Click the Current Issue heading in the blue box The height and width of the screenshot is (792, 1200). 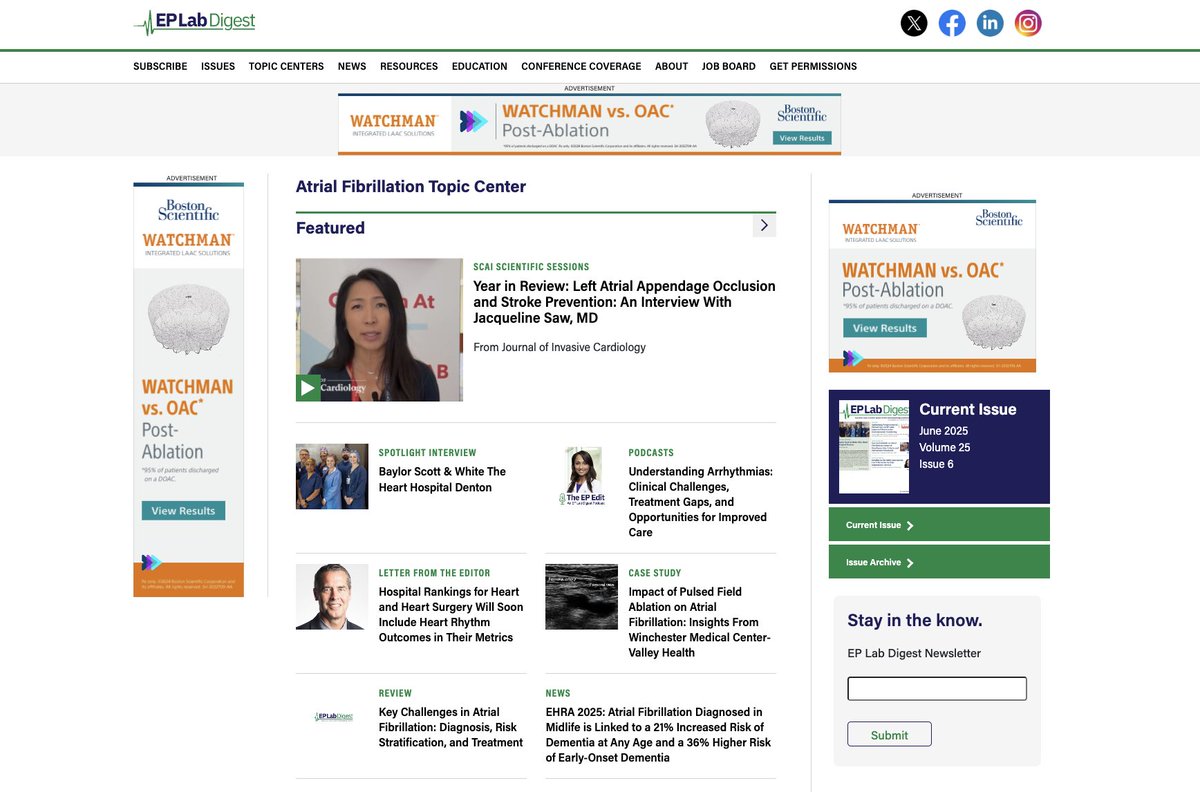tap(968, 409)
